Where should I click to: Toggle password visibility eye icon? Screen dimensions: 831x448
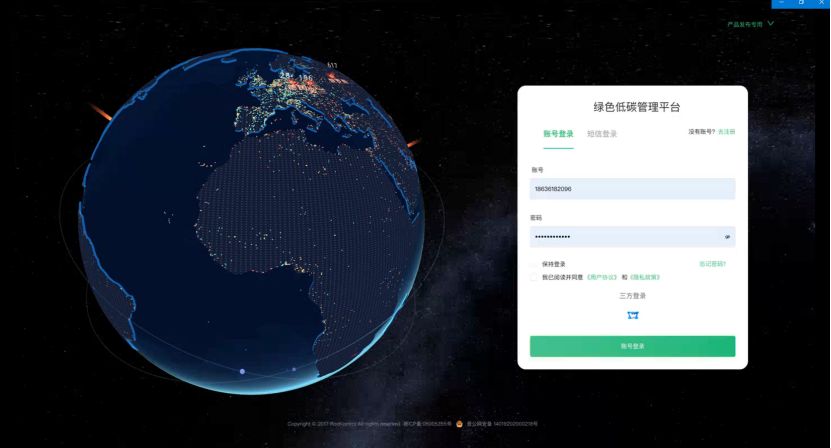pos(727,237)
